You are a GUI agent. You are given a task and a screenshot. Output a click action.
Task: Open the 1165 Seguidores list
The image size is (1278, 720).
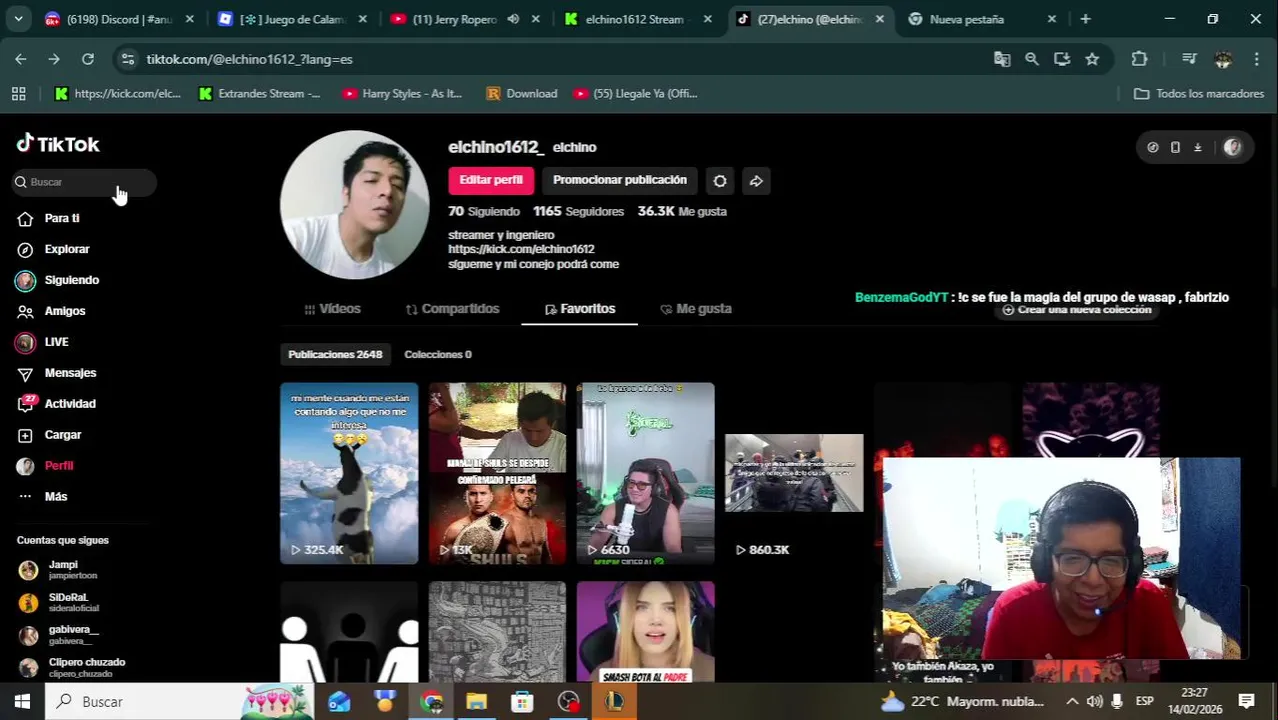(x=578, y=211)
